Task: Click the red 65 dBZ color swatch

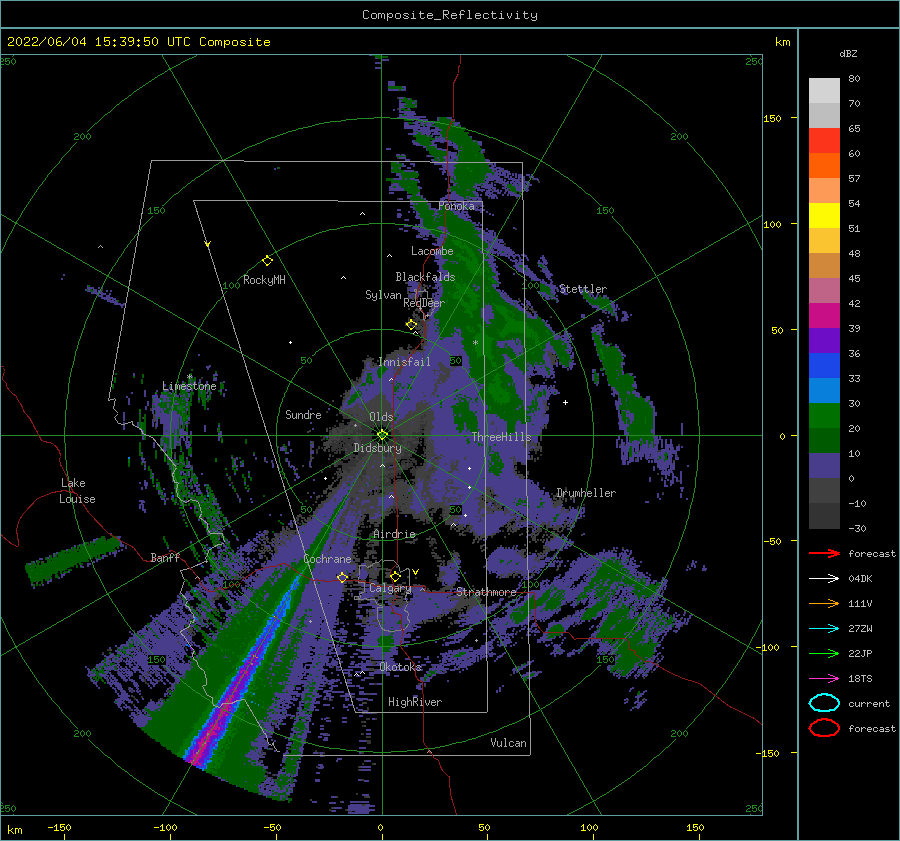Action: pyautogui.click(x=824, y=141)
